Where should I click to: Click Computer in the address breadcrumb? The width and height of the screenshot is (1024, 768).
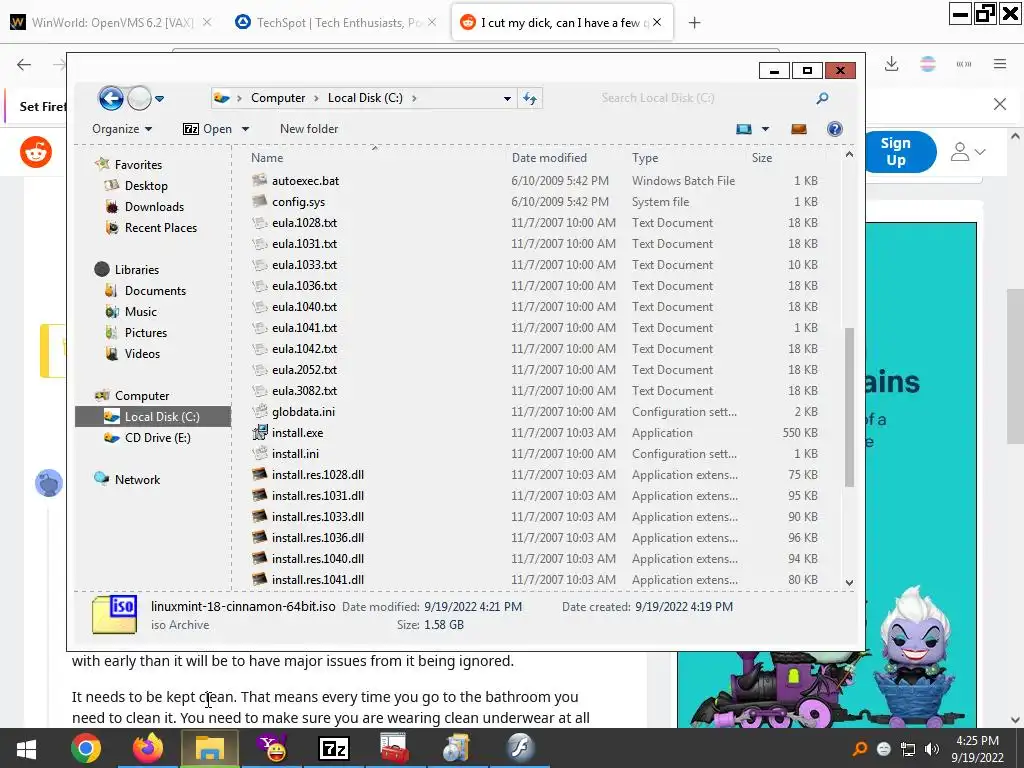tap(278, 98)
